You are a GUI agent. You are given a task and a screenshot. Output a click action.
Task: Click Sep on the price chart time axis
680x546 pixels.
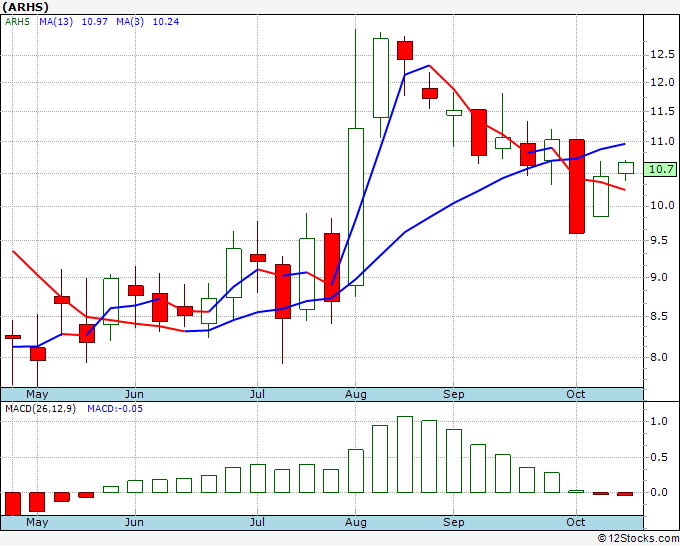click(454, 394)
